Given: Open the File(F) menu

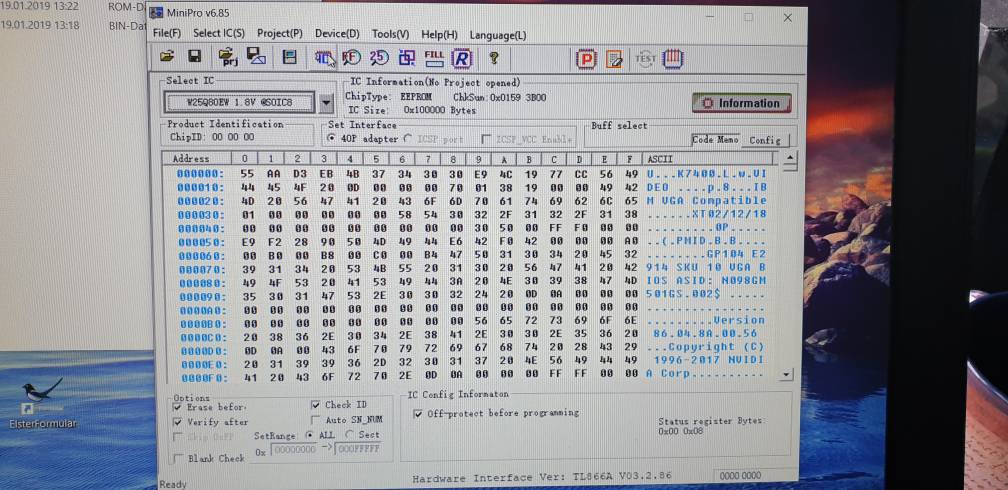Looking at the screenshot, I should click(x=167, y=33).
